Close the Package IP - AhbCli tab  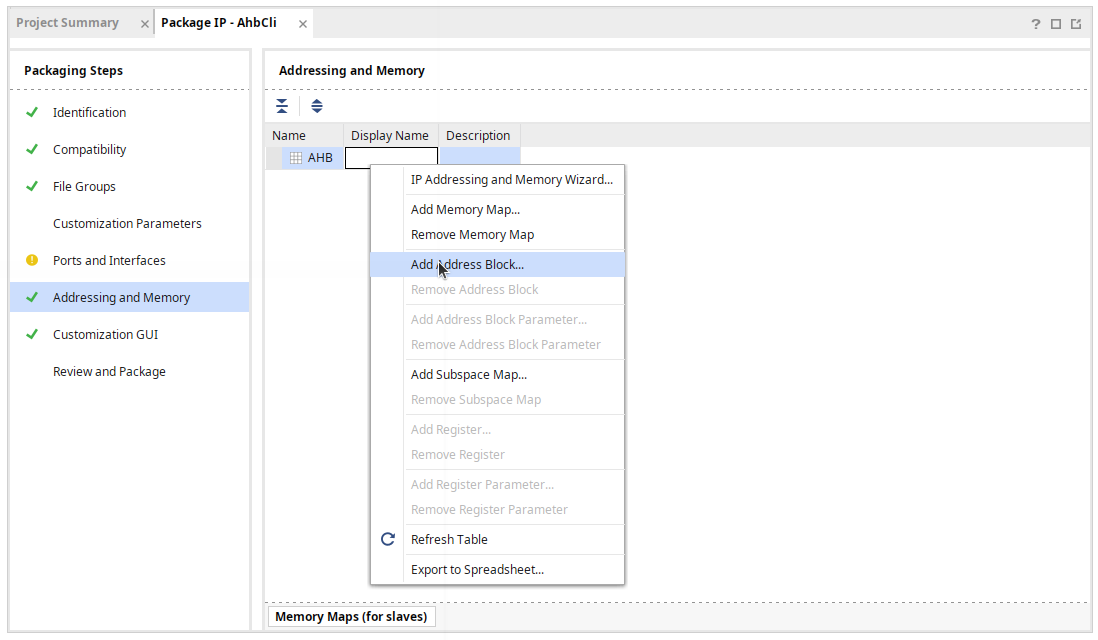(x=303, y=24)
